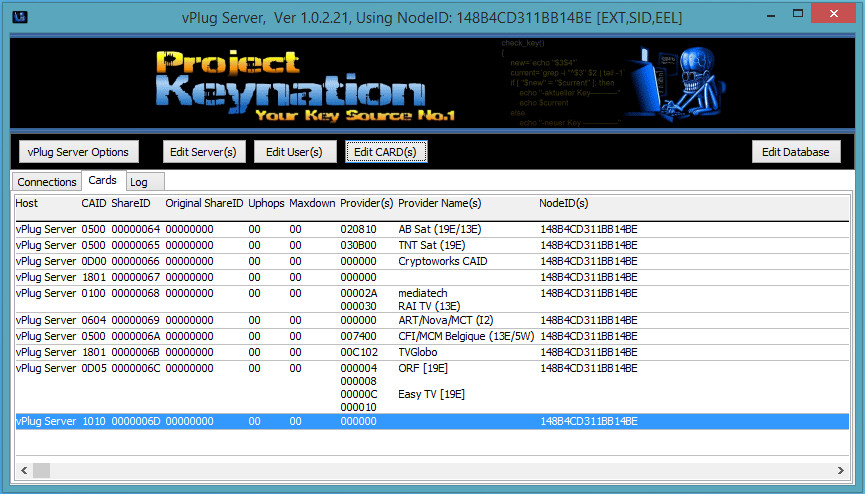Screen dimensions: 865x494
Task: Open the Edit User(s) dialog
Action: 295,152
